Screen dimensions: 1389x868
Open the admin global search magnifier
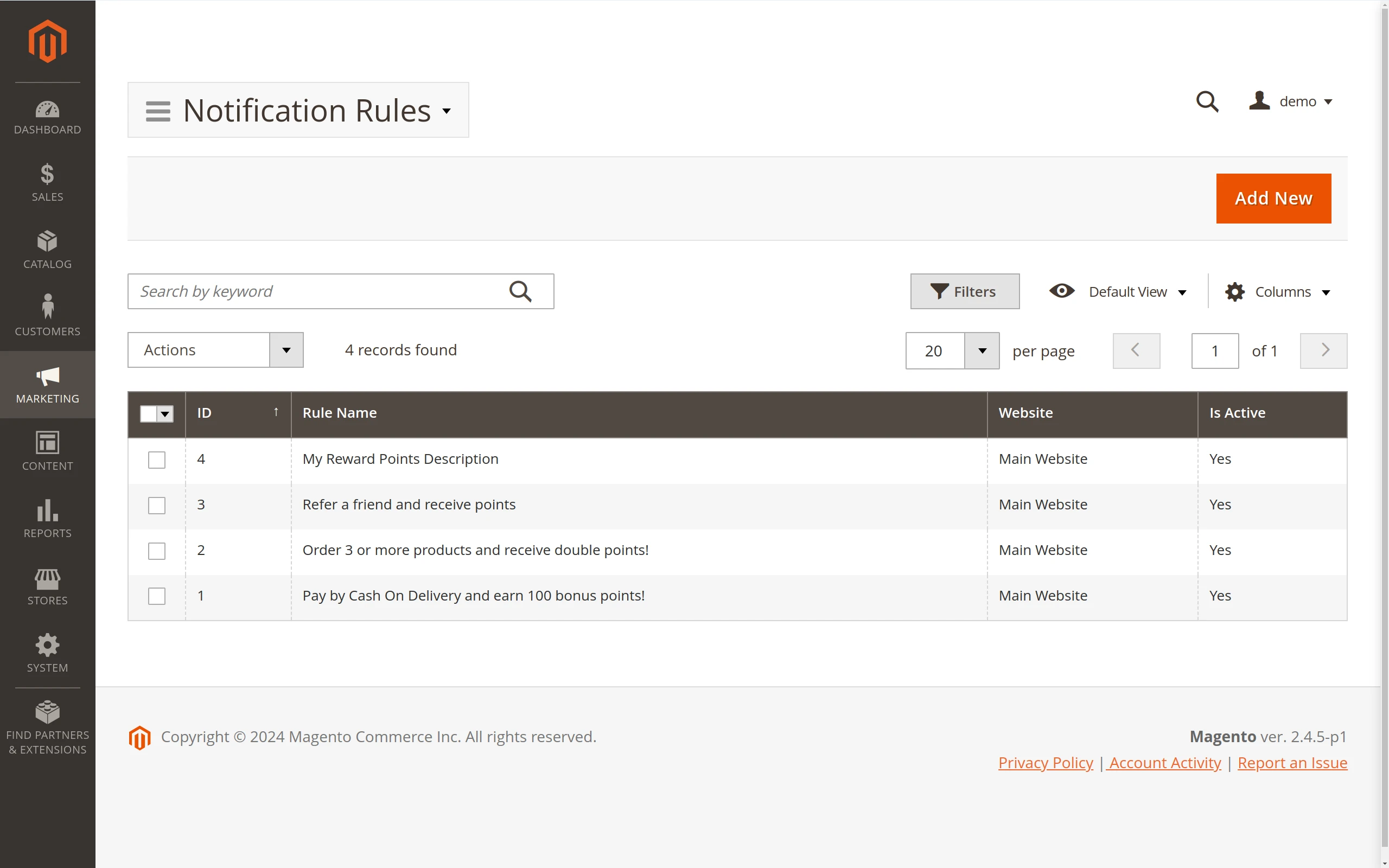coord(1207,101)
